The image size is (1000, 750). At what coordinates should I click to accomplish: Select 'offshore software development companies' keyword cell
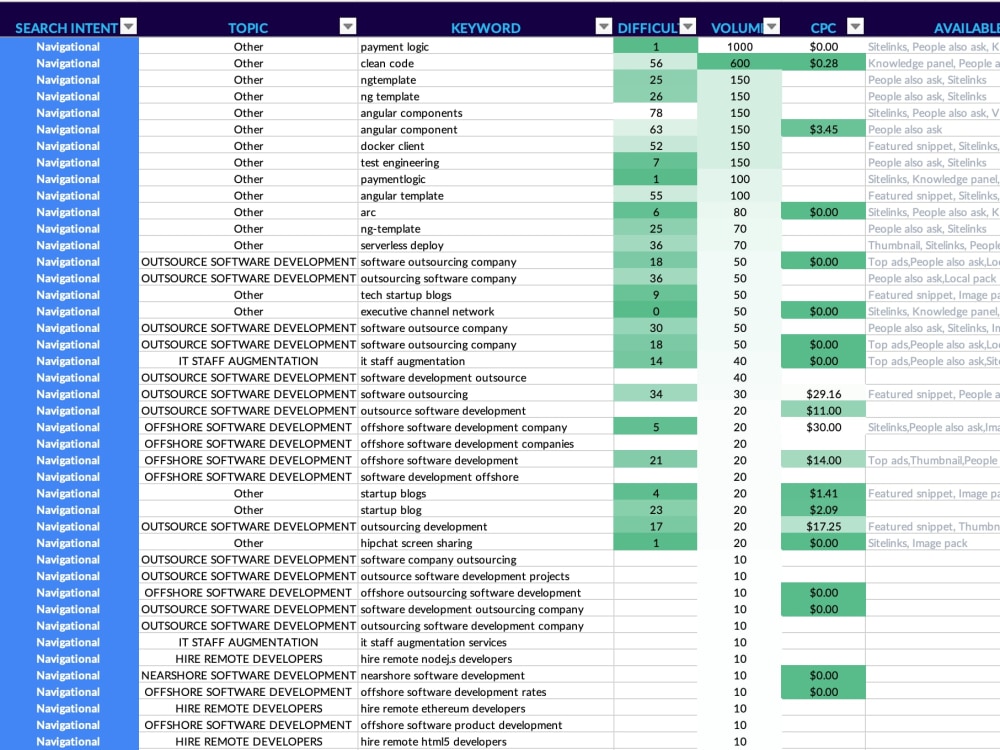pos(485,444)
